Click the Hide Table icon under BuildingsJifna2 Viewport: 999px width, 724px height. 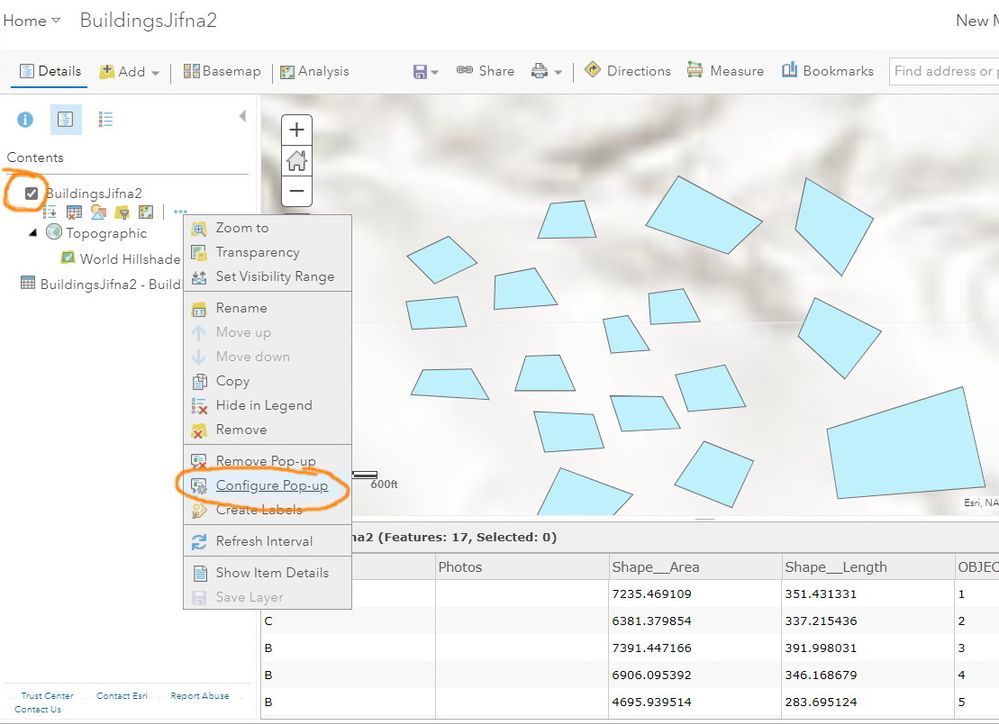coord(74,212)
